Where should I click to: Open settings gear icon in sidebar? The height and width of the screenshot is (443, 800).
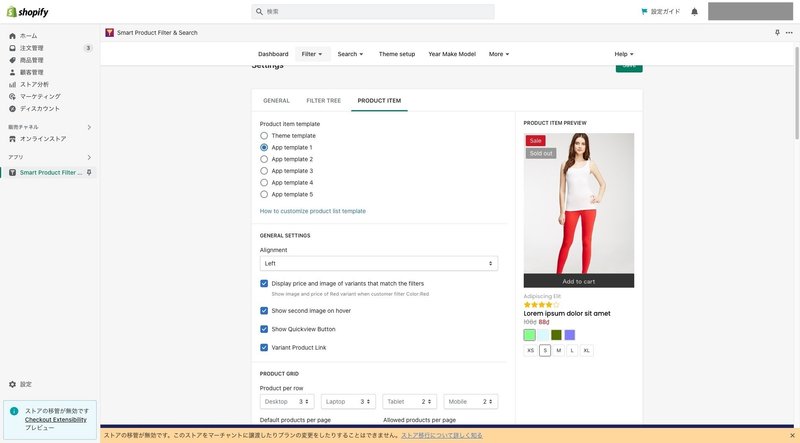click(x=13, y=384)
